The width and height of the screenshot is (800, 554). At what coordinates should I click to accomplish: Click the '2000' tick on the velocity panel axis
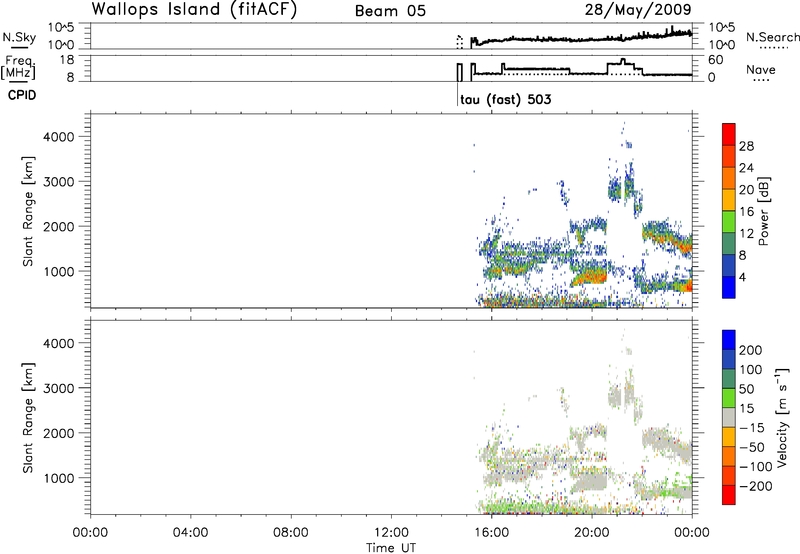click(59, 433)
